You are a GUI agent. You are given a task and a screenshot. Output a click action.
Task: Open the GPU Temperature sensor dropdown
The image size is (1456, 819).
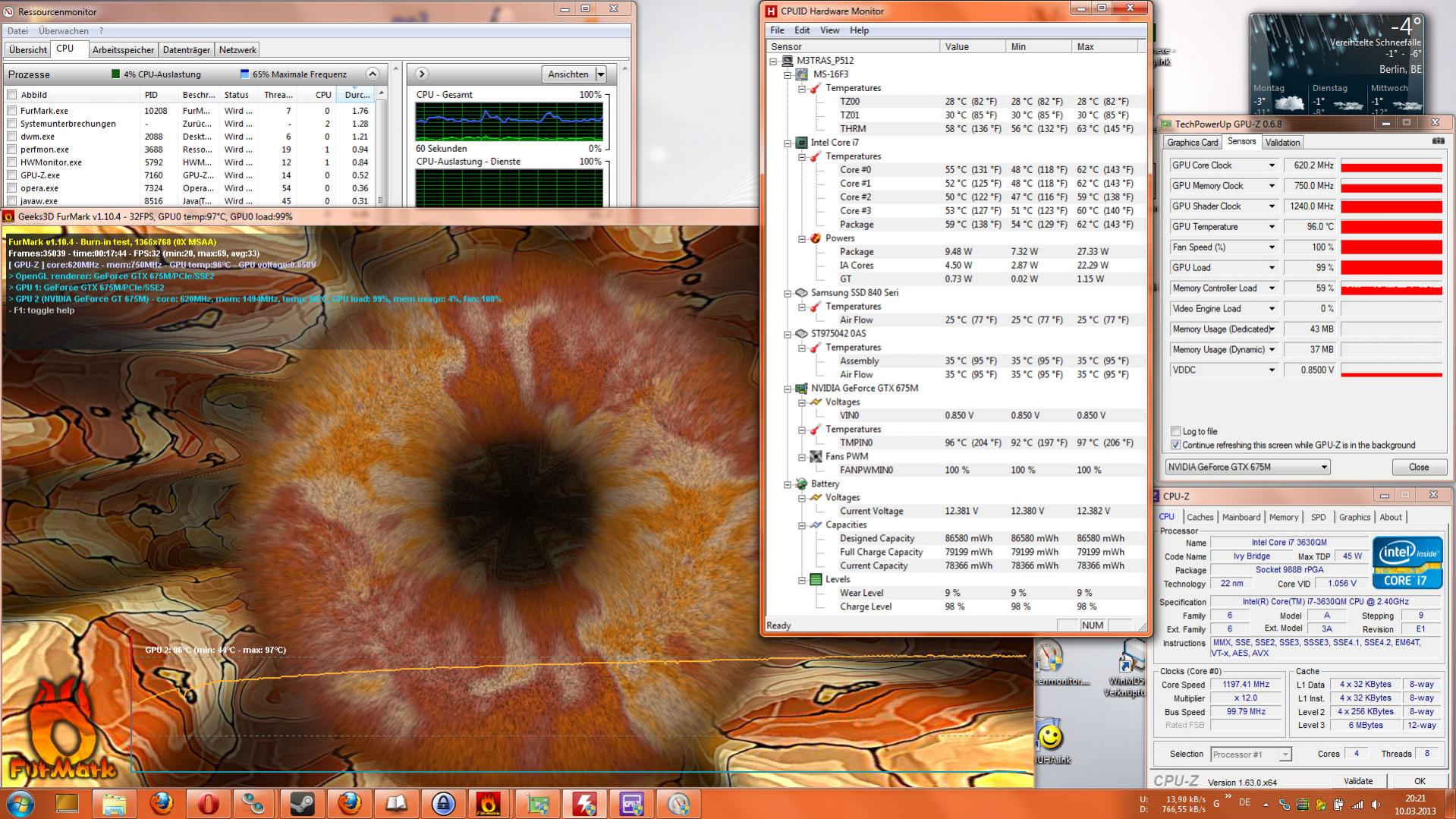point(1272,227)
